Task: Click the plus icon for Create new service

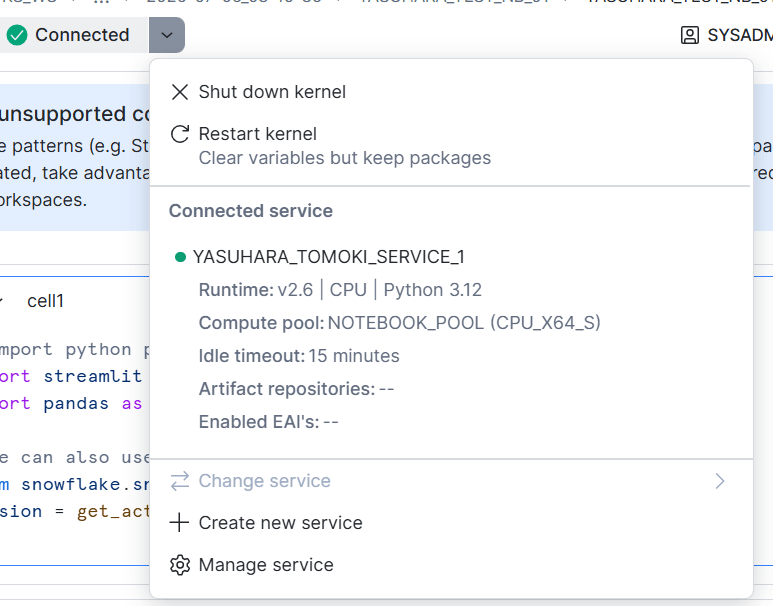Action: tap(179, 523)
